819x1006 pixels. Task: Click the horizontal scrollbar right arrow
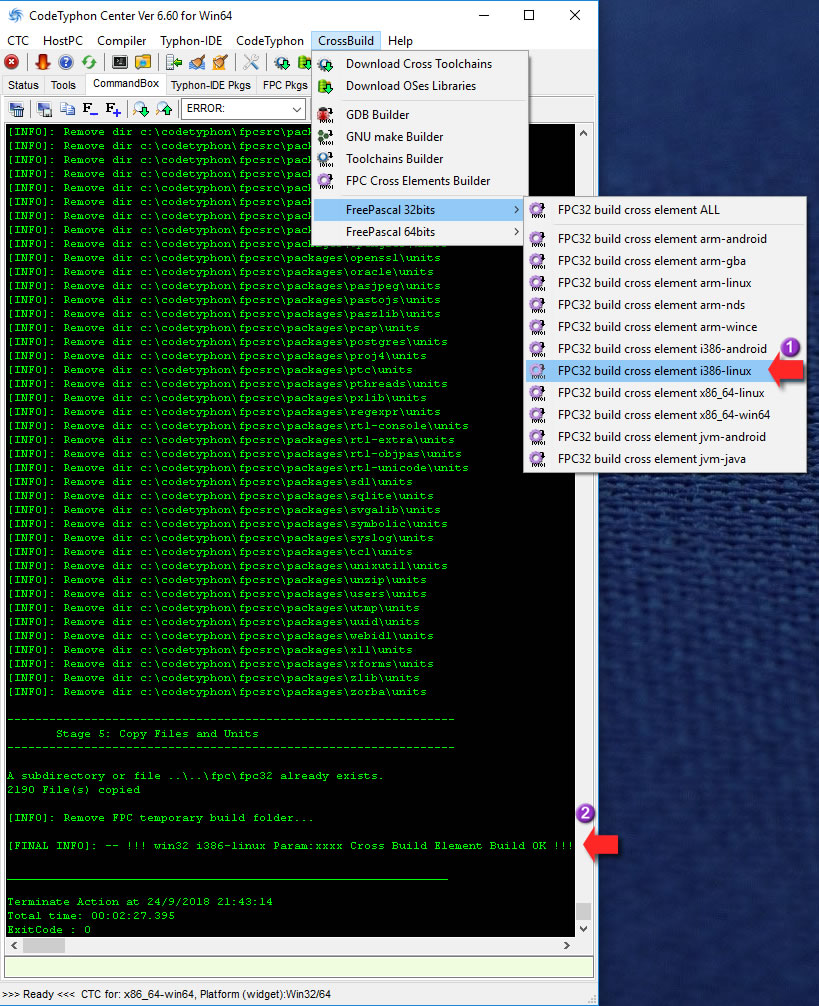(x=567, y=945)
